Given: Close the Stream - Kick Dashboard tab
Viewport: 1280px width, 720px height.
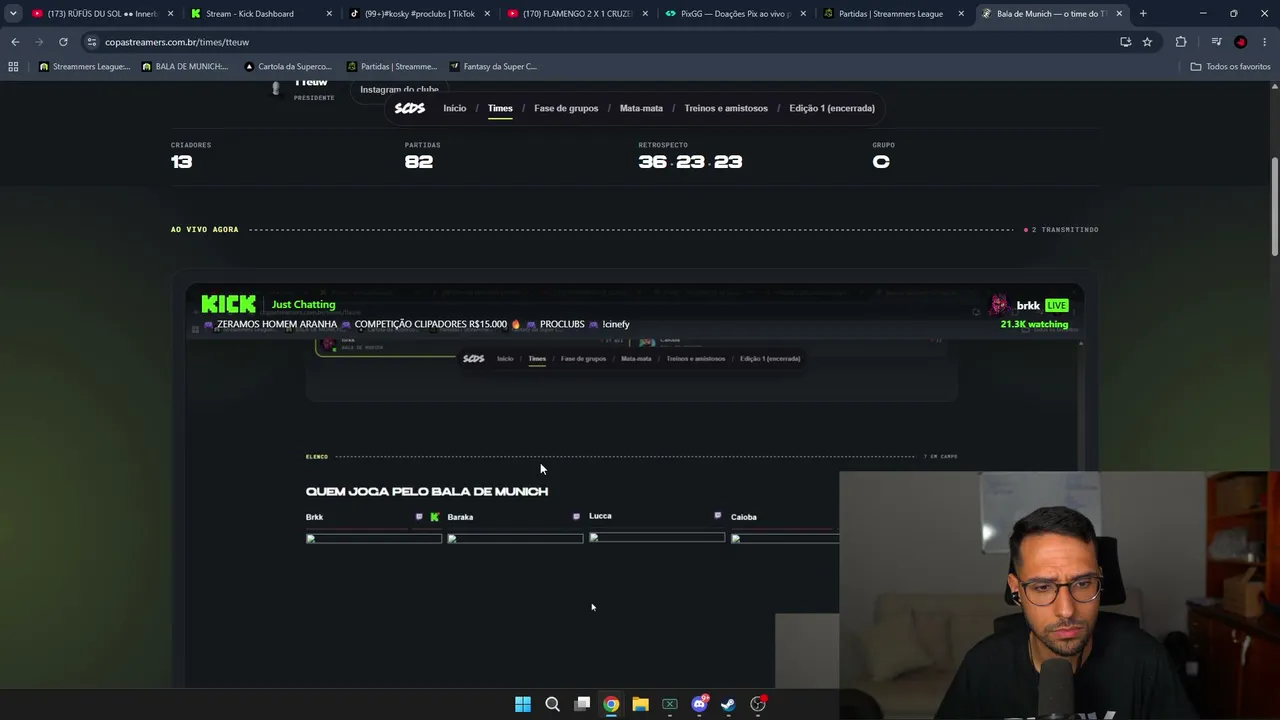Looking at the screenshot, I should tap(328, 14).
